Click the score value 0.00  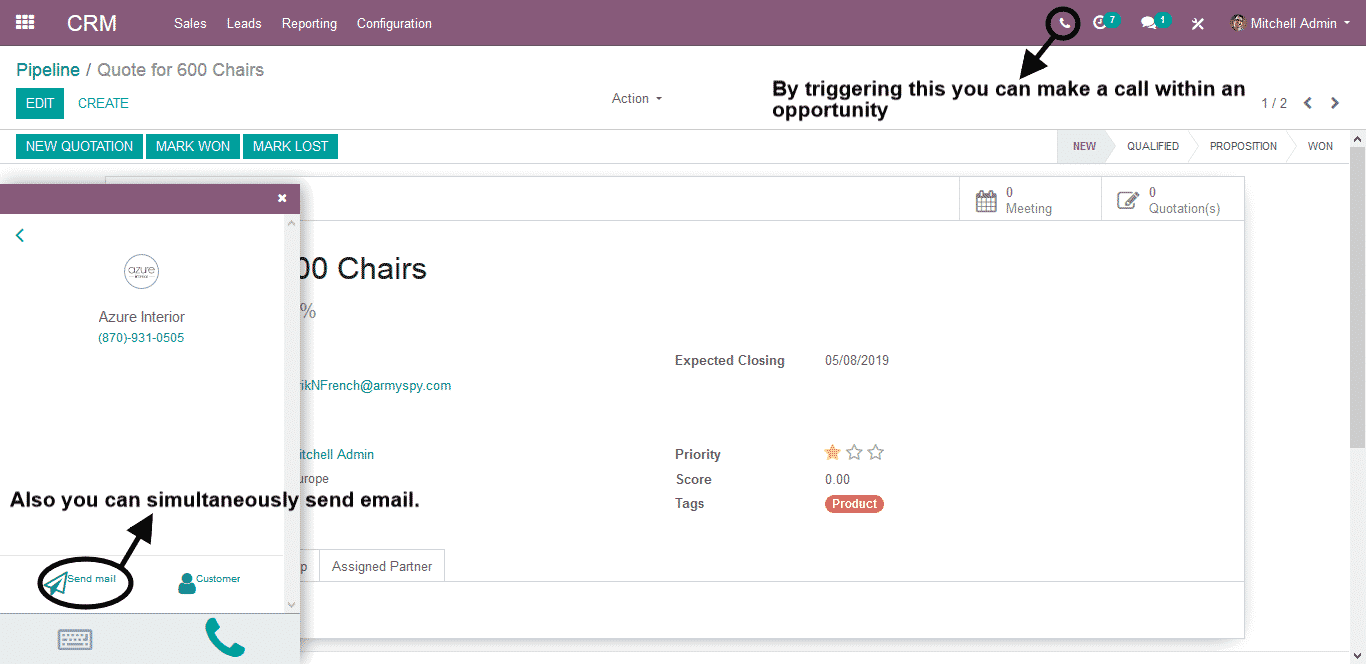coord(838,480)
